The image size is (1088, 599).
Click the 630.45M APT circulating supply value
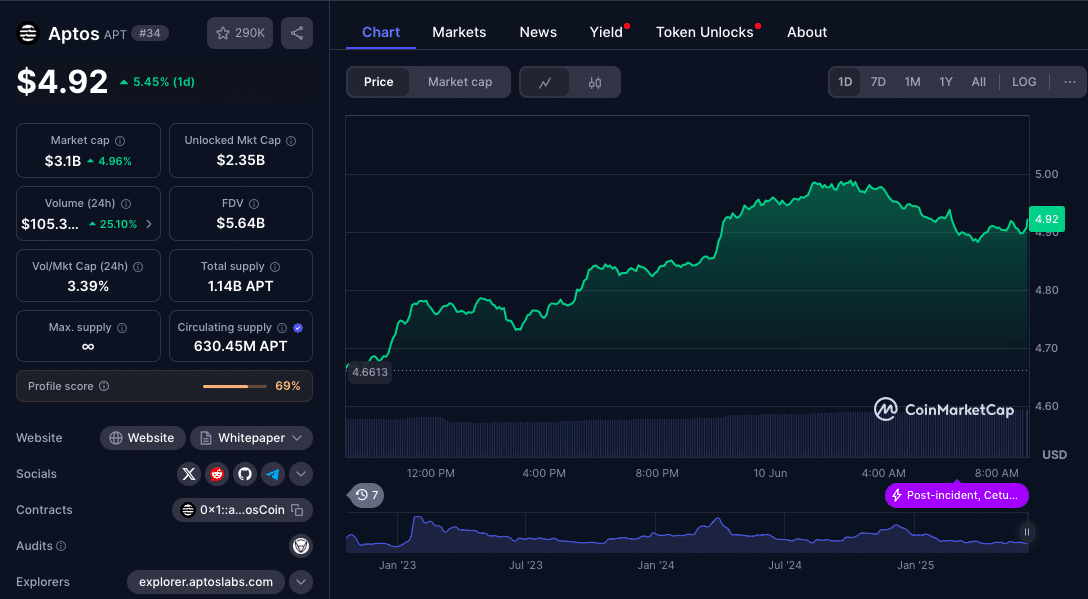(241, 346)
